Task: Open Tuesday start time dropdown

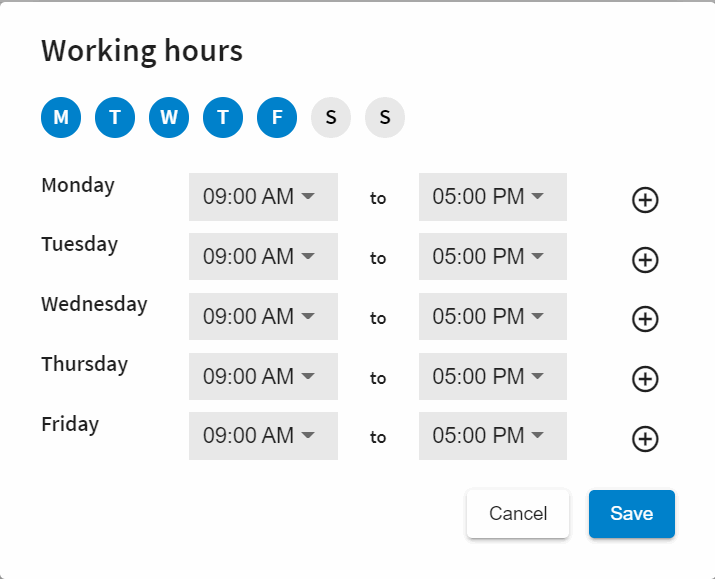Action: pos(263,257)
